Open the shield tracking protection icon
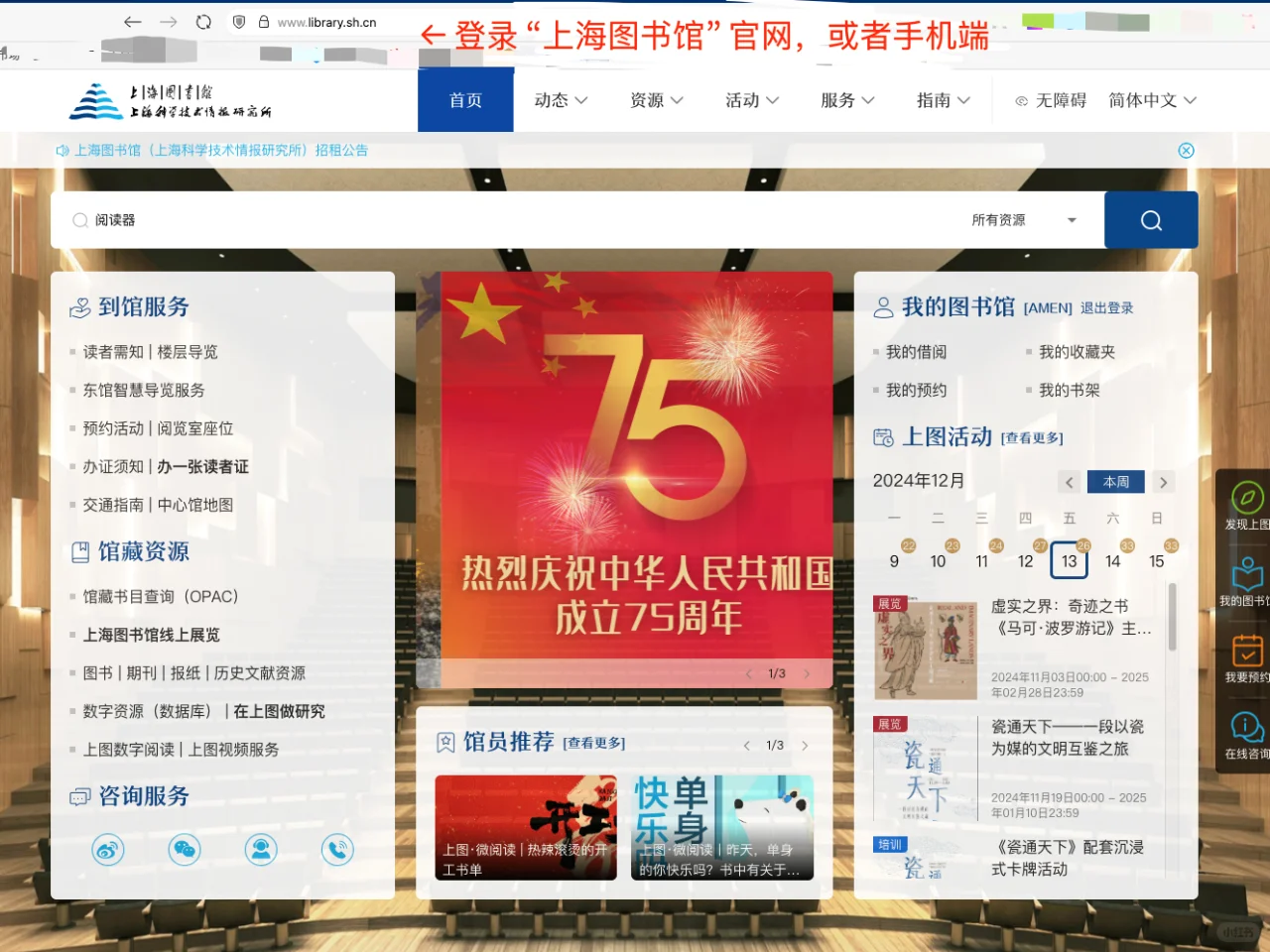Screen dimensions: 1270x952 pyautogui.click(x=239, y=22)
